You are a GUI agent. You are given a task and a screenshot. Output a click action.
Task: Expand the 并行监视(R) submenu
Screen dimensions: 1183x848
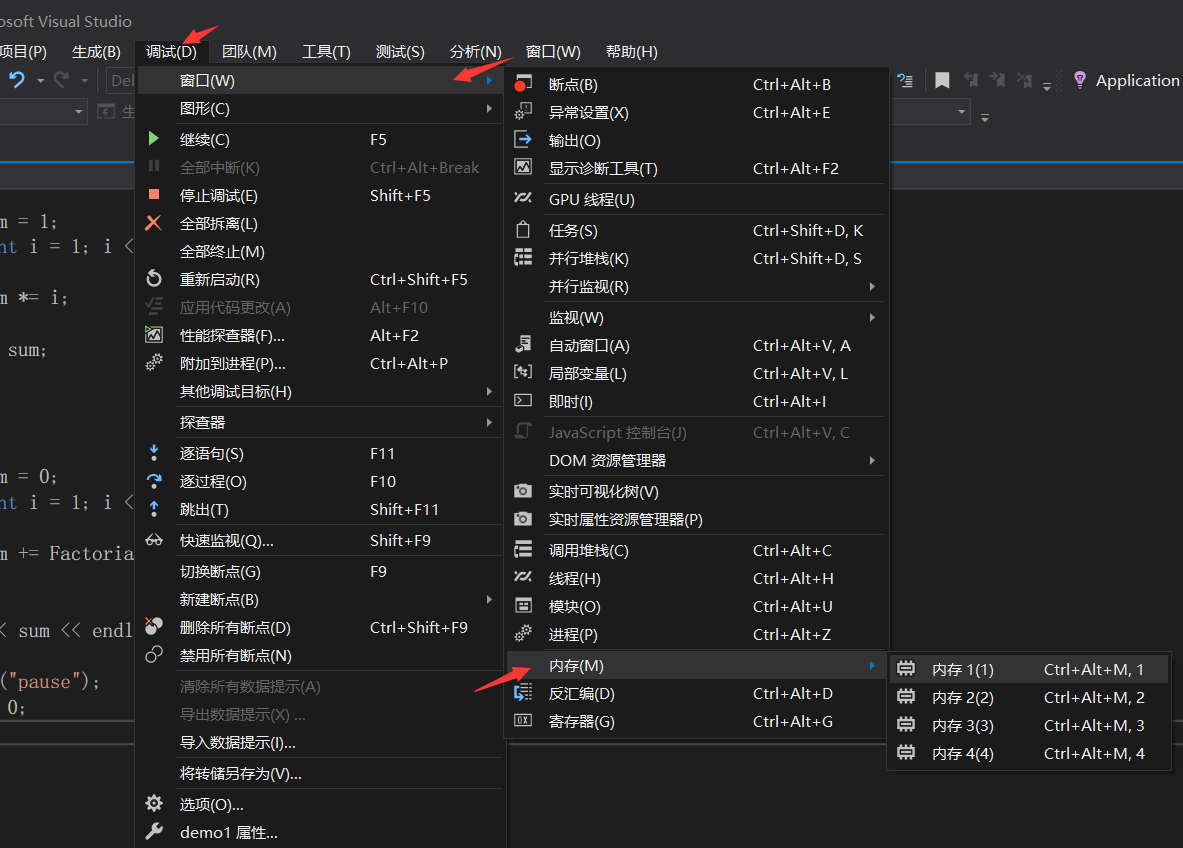(x=696, y=286)
